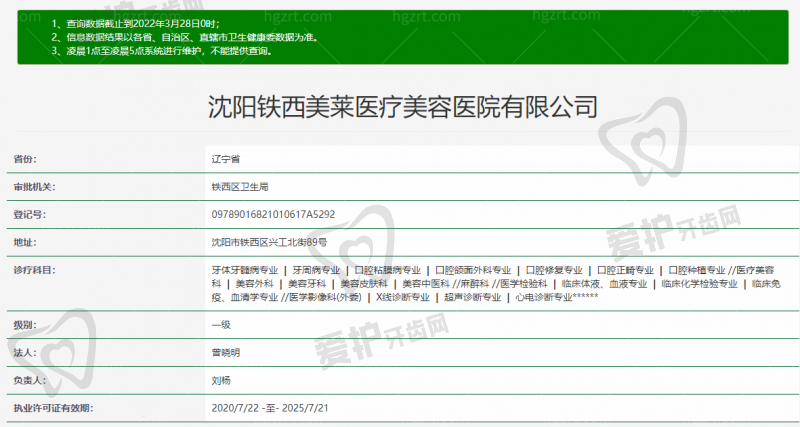
Task: Click 口腔颌面外科专业 in the department list
Action: click(x=473, y=270)
